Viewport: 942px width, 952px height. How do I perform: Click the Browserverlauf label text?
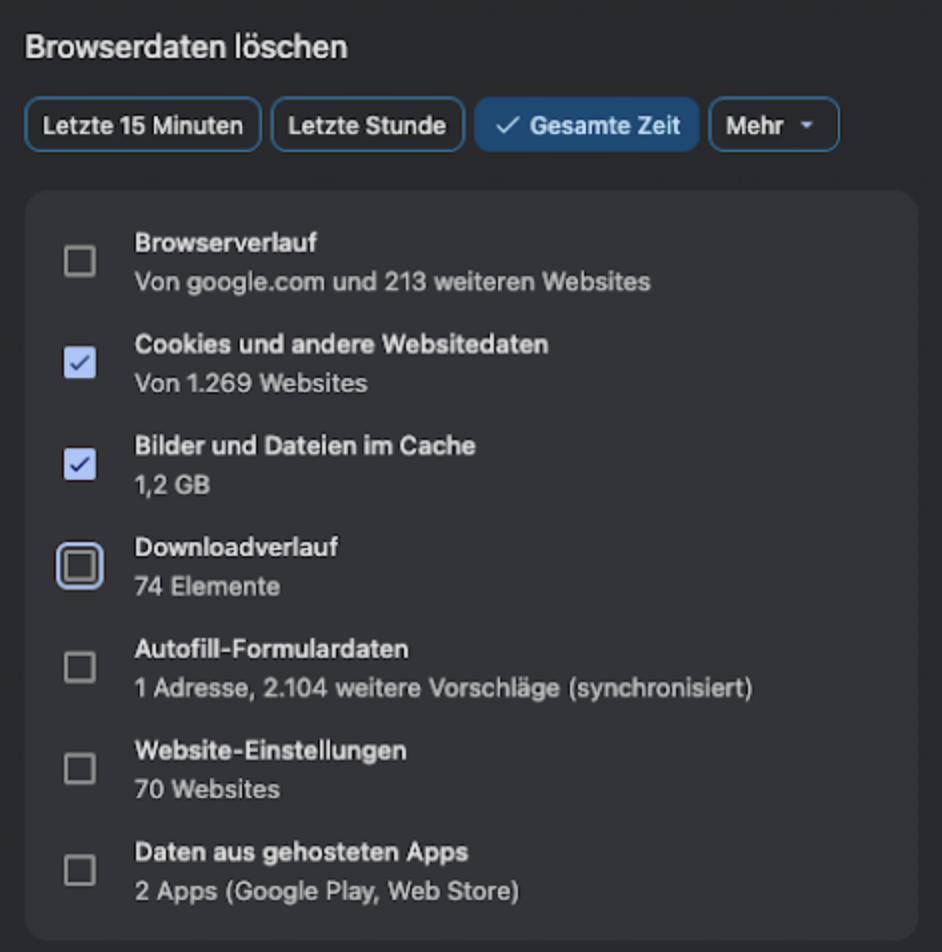[226, 243]
